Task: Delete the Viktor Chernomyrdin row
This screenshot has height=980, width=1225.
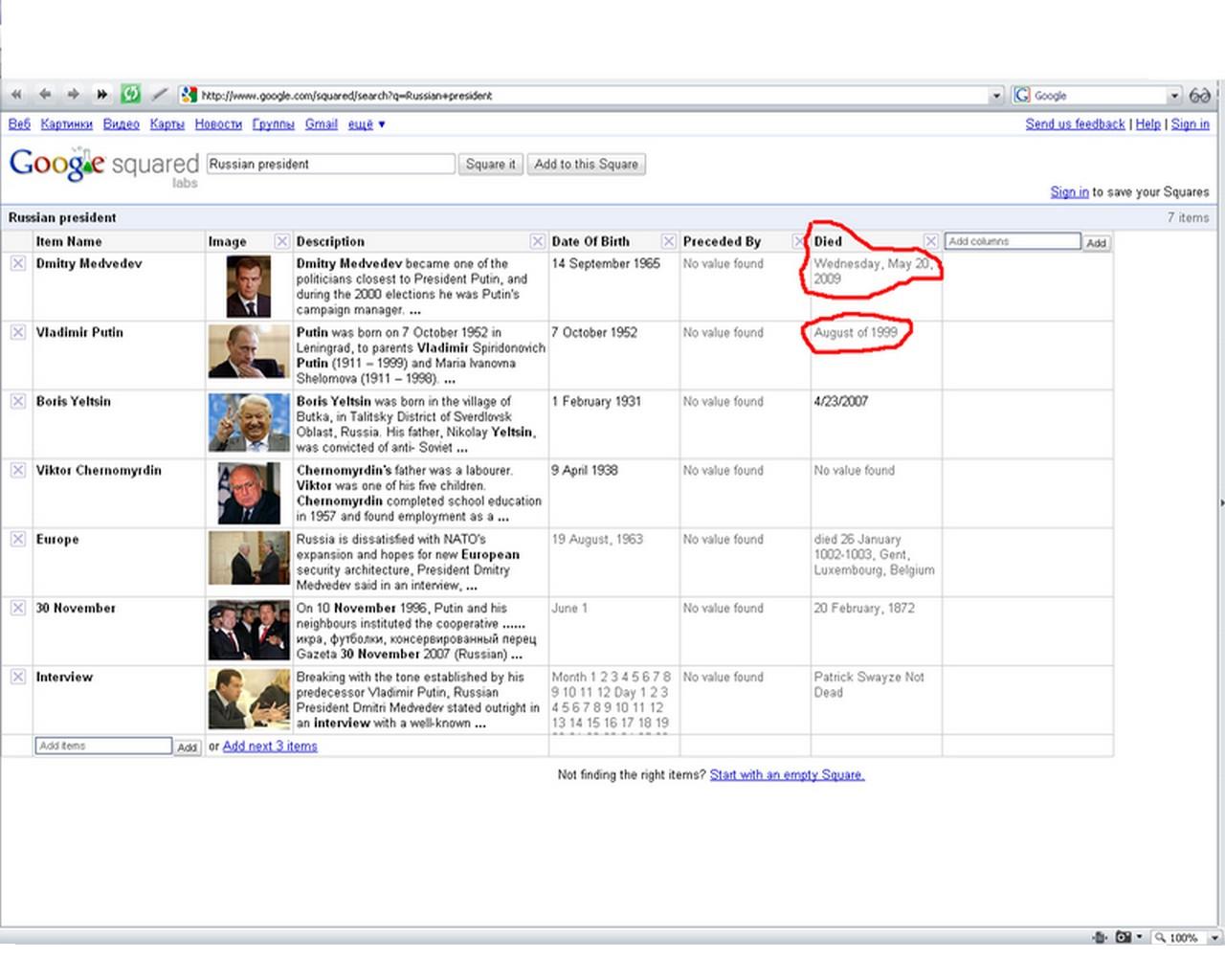Action: (18, 470)
